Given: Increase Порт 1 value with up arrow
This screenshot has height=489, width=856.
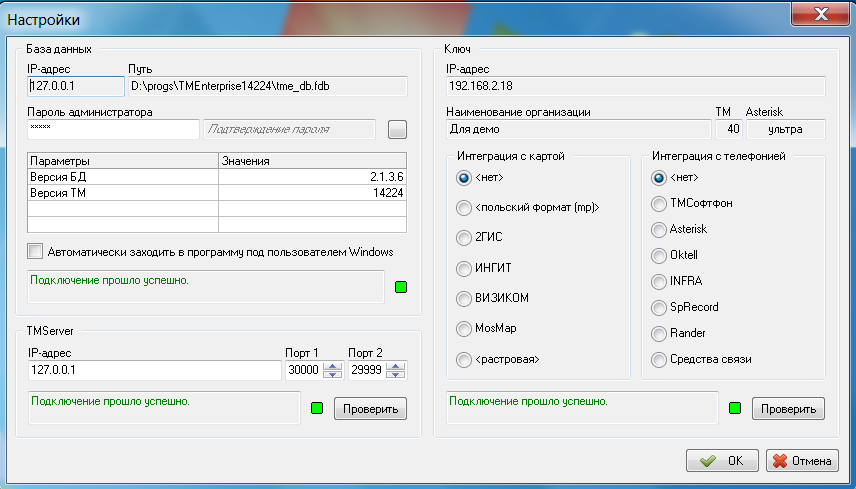Looking at the screenshot, I should pyautogui.click(x=332, y=366).
